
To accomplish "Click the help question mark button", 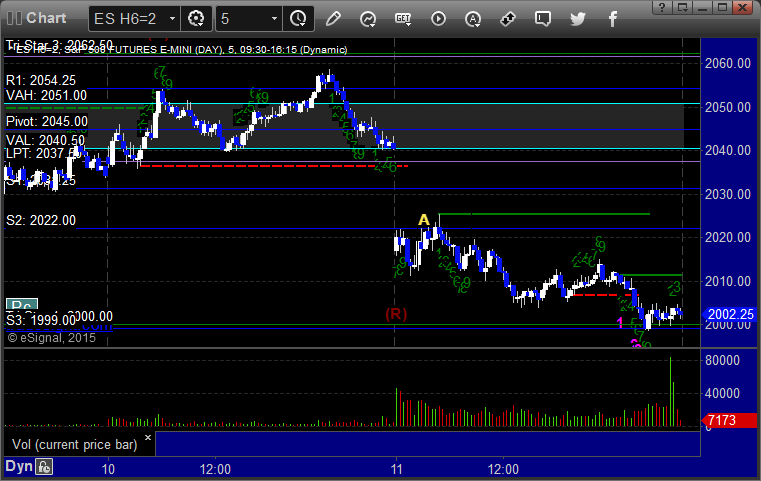I will pyautogui.click(x=662, y=7).
